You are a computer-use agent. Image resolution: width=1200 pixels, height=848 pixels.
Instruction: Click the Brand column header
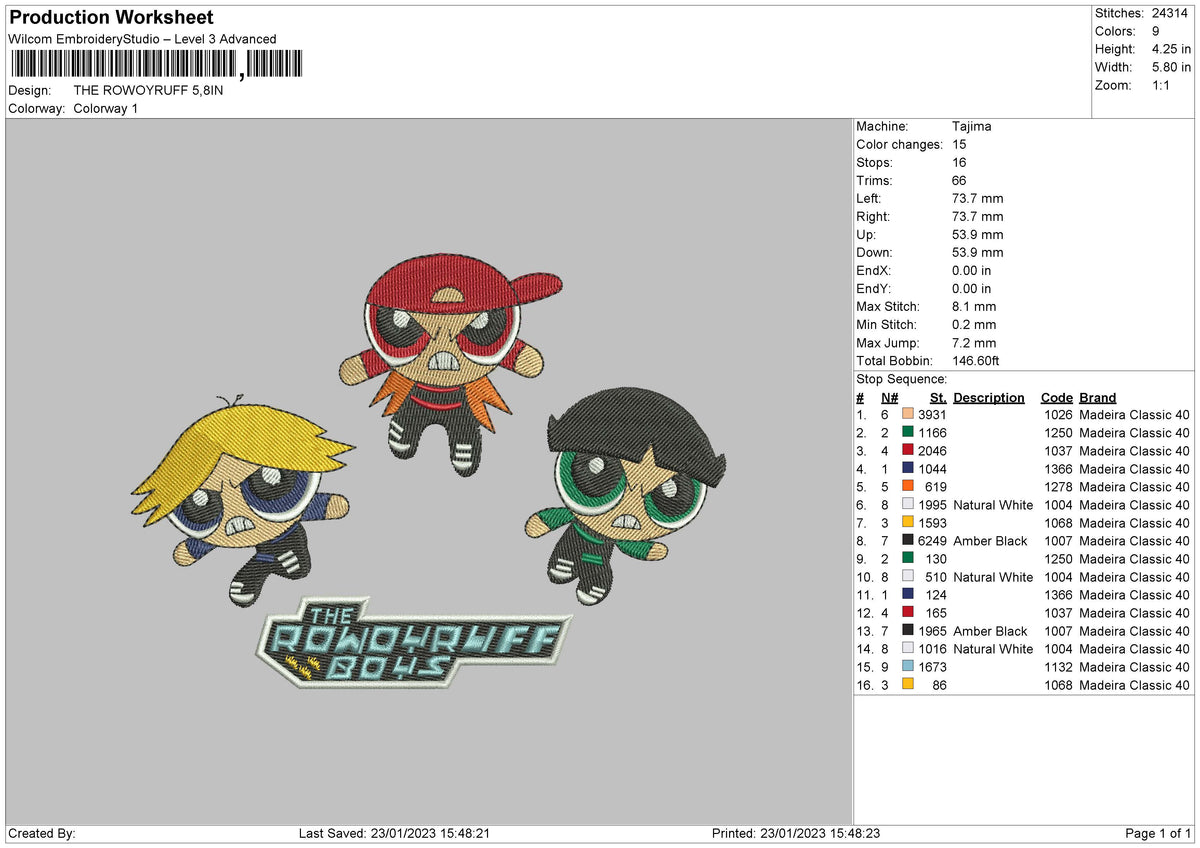1097,397
